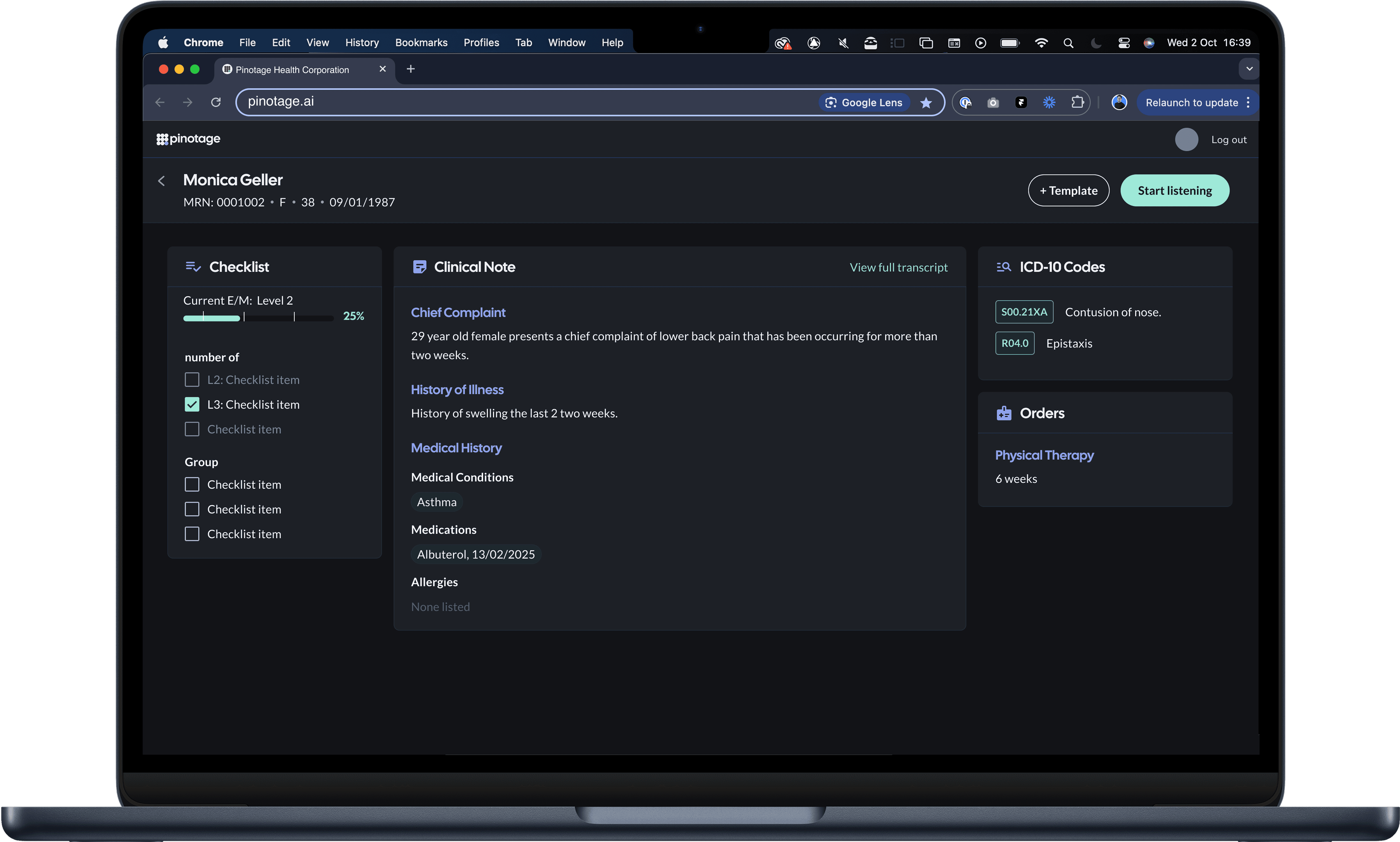Click the pinotage logo in header
The height and width of the screenshot is (842, 1400).
[x=188, y=139]
